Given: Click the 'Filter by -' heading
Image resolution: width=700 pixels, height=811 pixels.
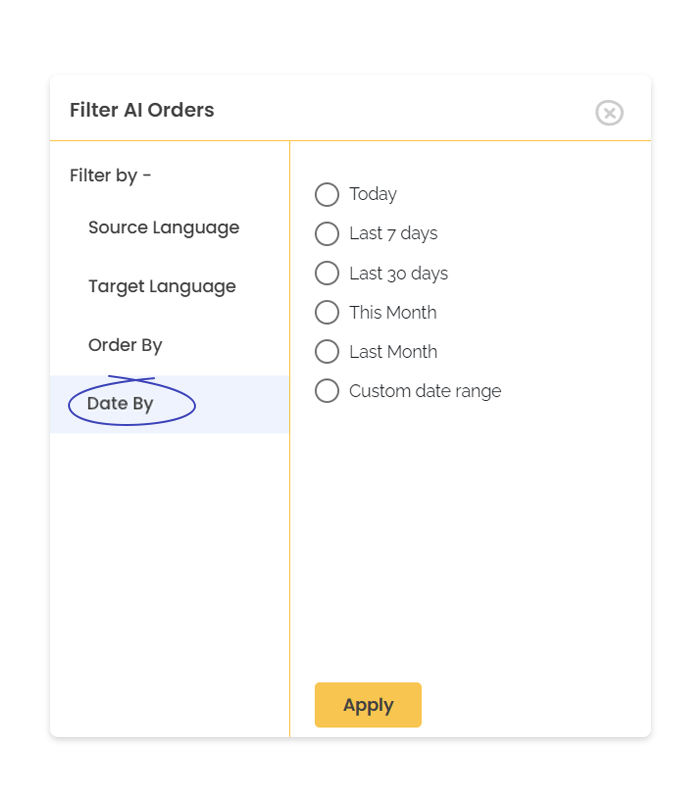Looking at the screenshot, I should 110,176.
